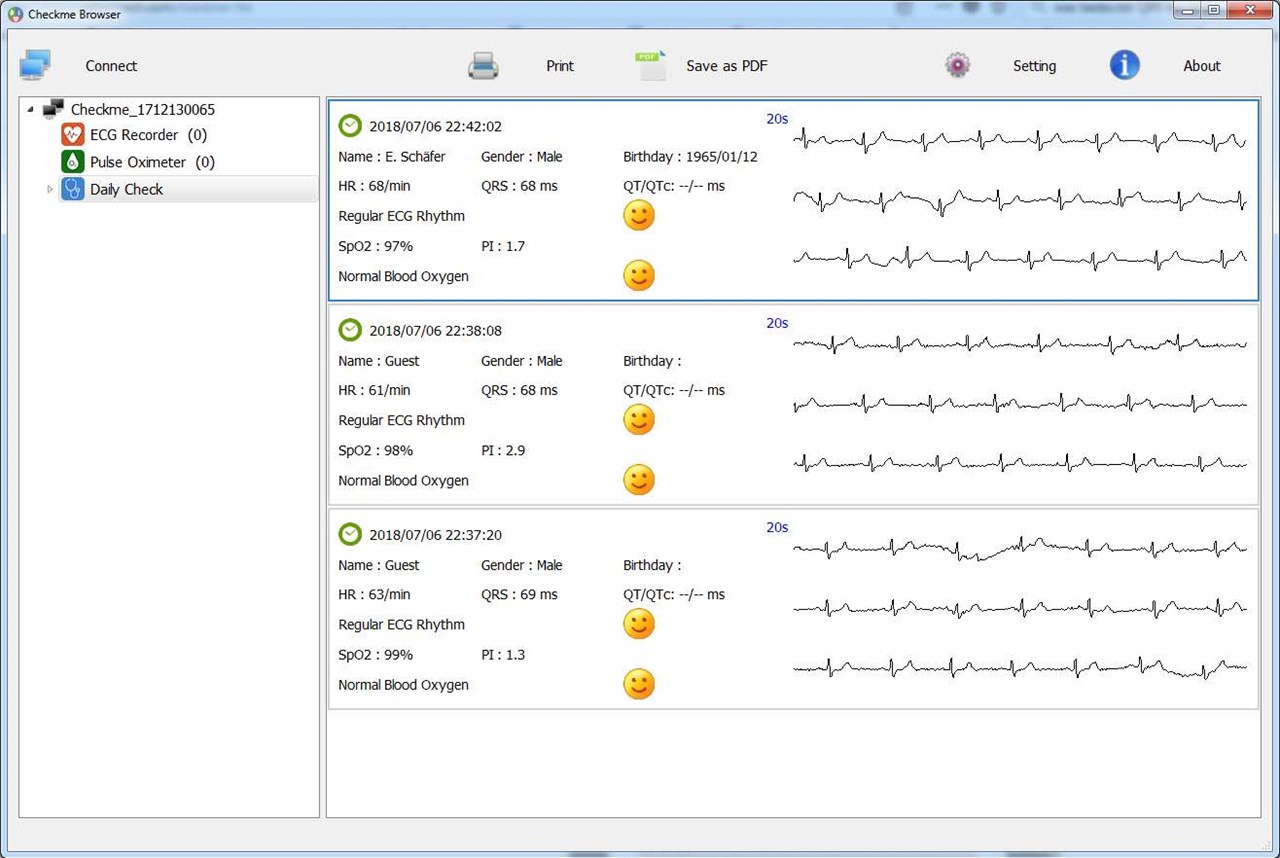Image resolution: width=1280 pixels, height=858 pixels.
Task: Select ECG Recorder (0) in the tree
Action: (149, 135)
